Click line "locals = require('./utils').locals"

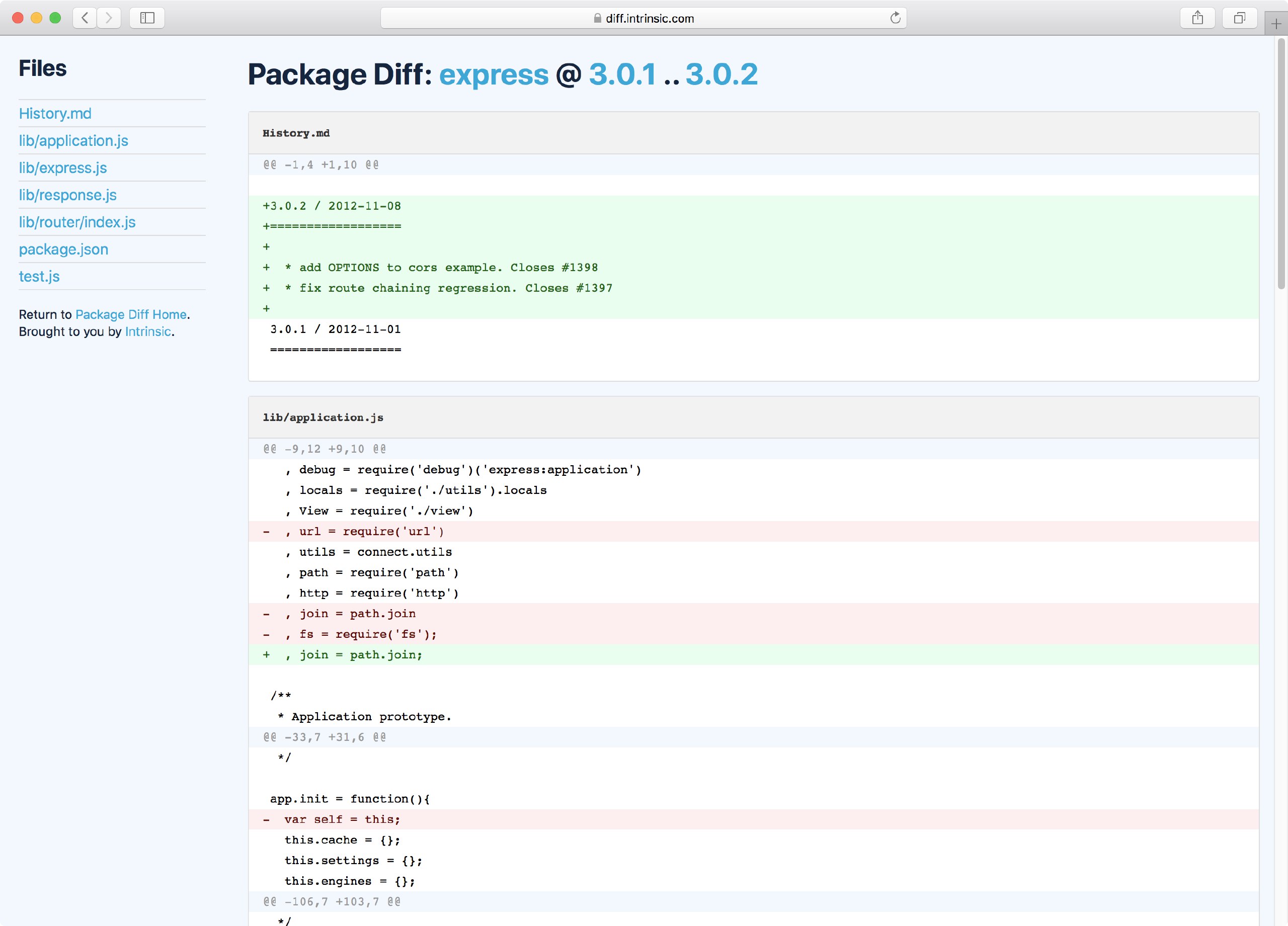coord(753,490)
